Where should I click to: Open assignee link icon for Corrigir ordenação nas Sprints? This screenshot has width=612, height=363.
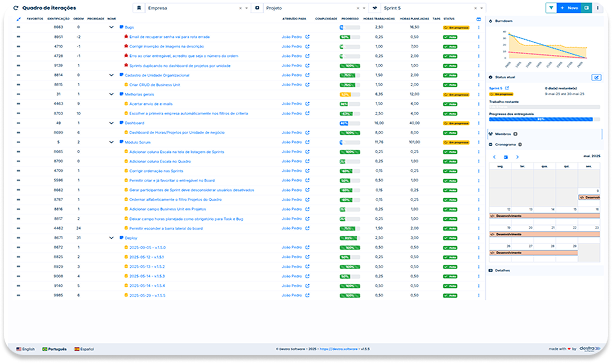pyautogui.click(x=307, y=171)
